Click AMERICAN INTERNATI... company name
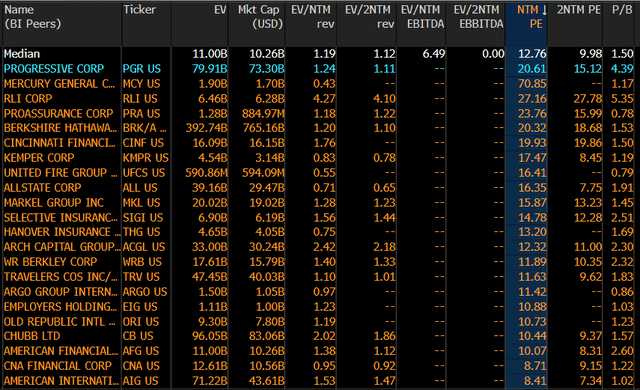This screenshot has height=390, width=640. pos(61,381)
